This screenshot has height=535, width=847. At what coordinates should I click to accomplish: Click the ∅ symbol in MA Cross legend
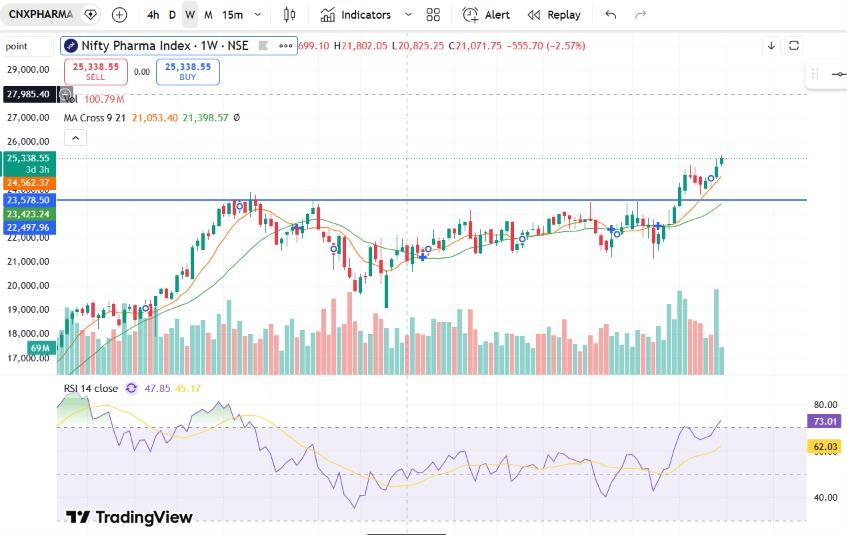236,118
